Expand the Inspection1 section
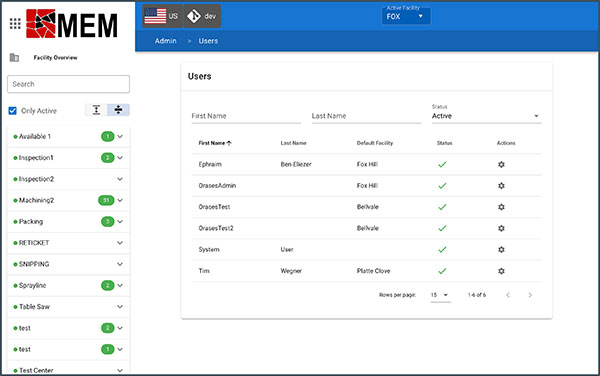 (x=120, y=158)
